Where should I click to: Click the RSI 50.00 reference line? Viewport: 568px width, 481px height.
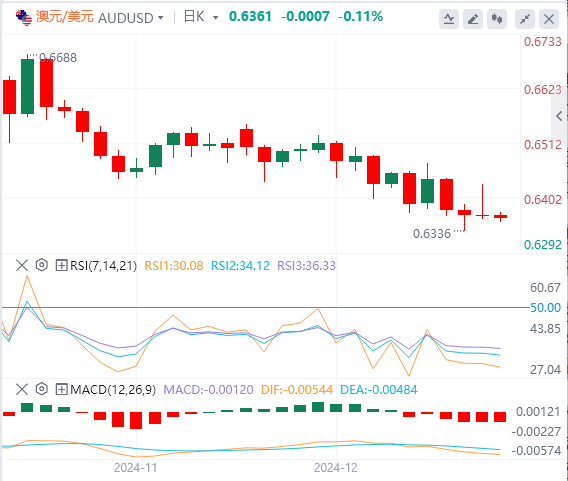click(265, 308)
